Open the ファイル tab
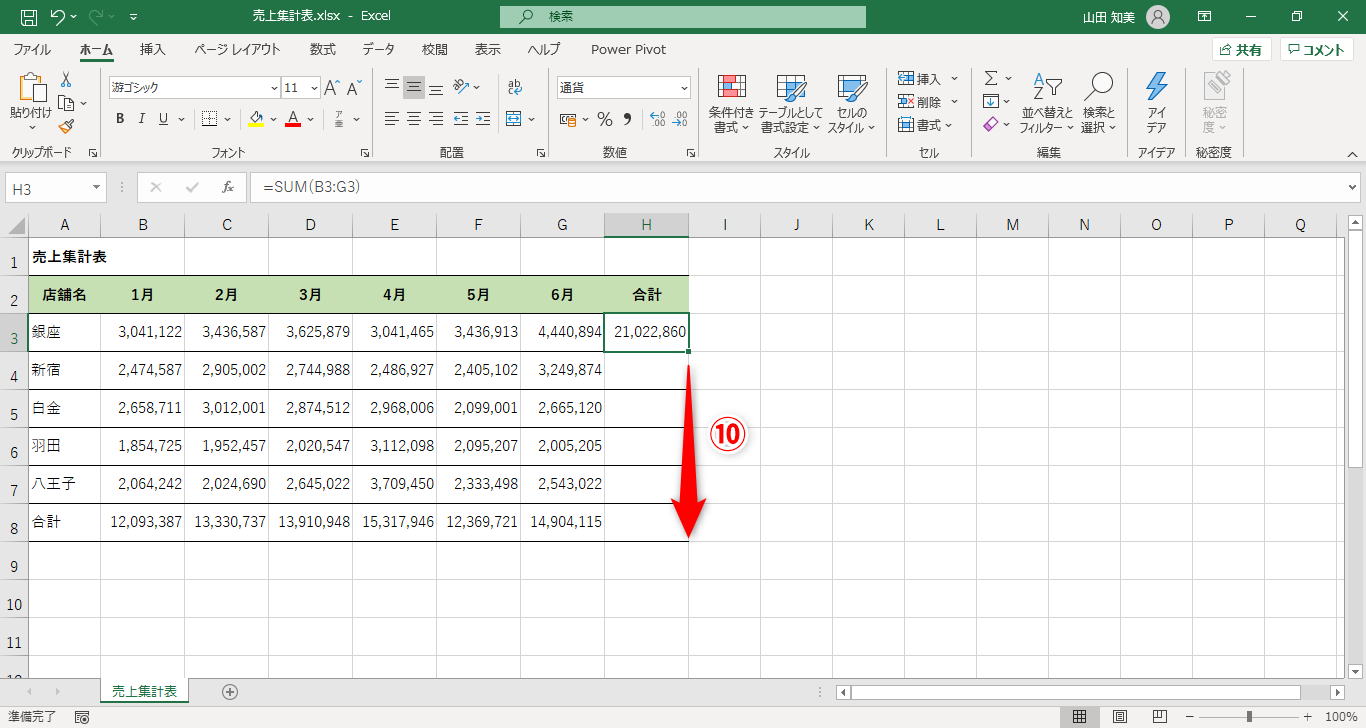Viewport: 1366px width, 728px height. [x=32, y=49]
